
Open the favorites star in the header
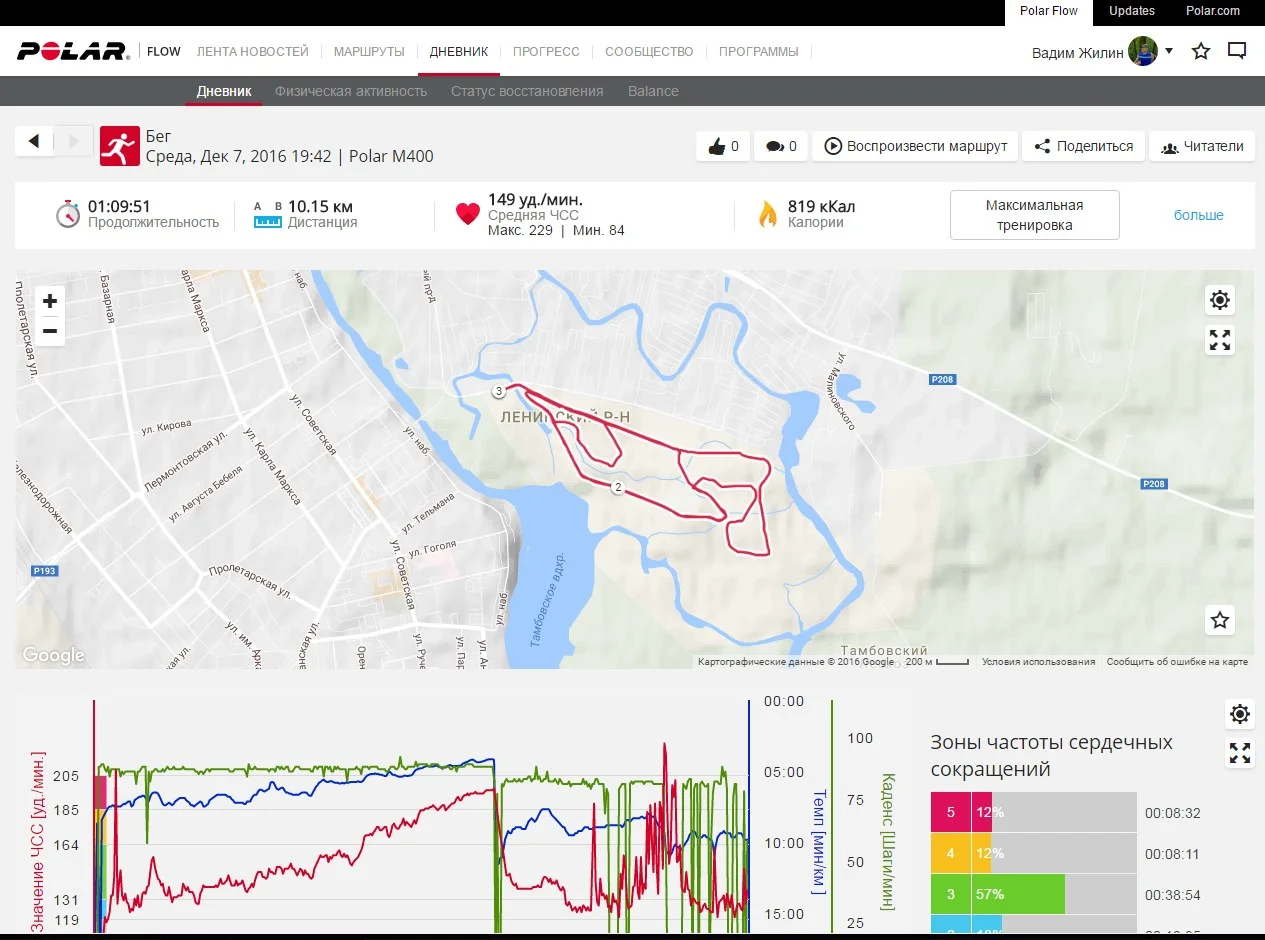tap(1201, 51)
